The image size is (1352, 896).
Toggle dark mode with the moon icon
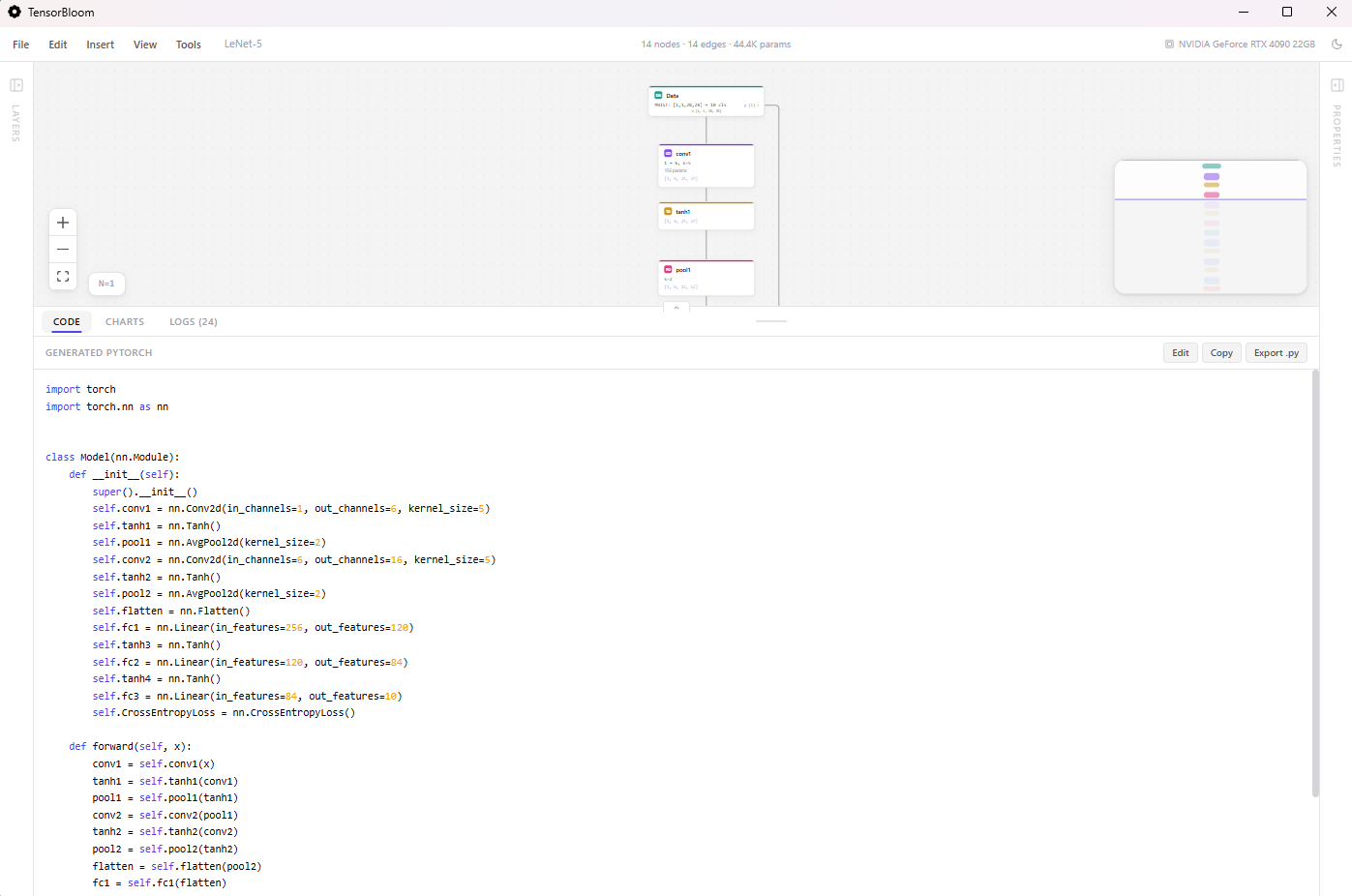pos(1337,44)
